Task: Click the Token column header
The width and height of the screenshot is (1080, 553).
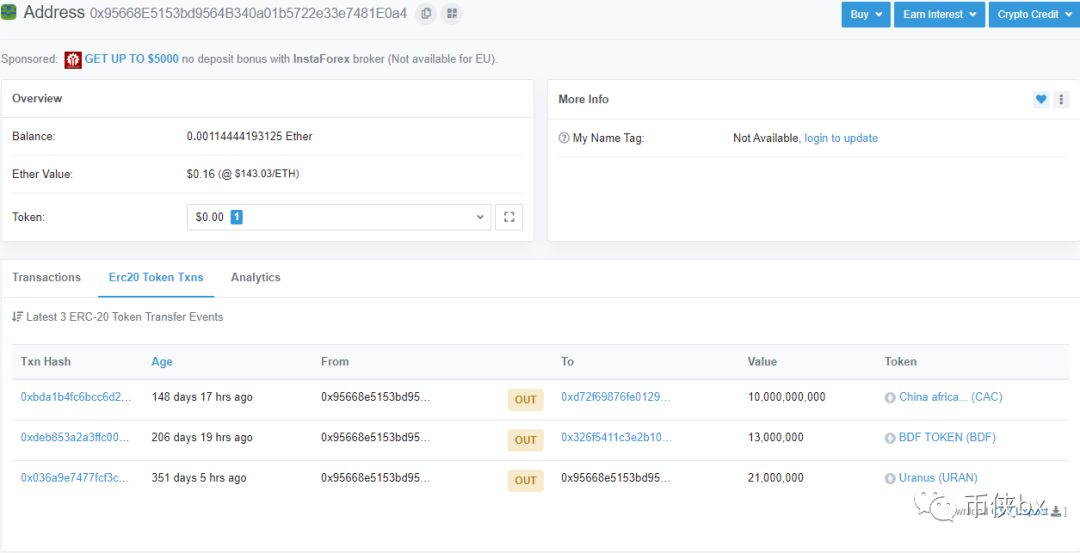Action: [900, 362]
